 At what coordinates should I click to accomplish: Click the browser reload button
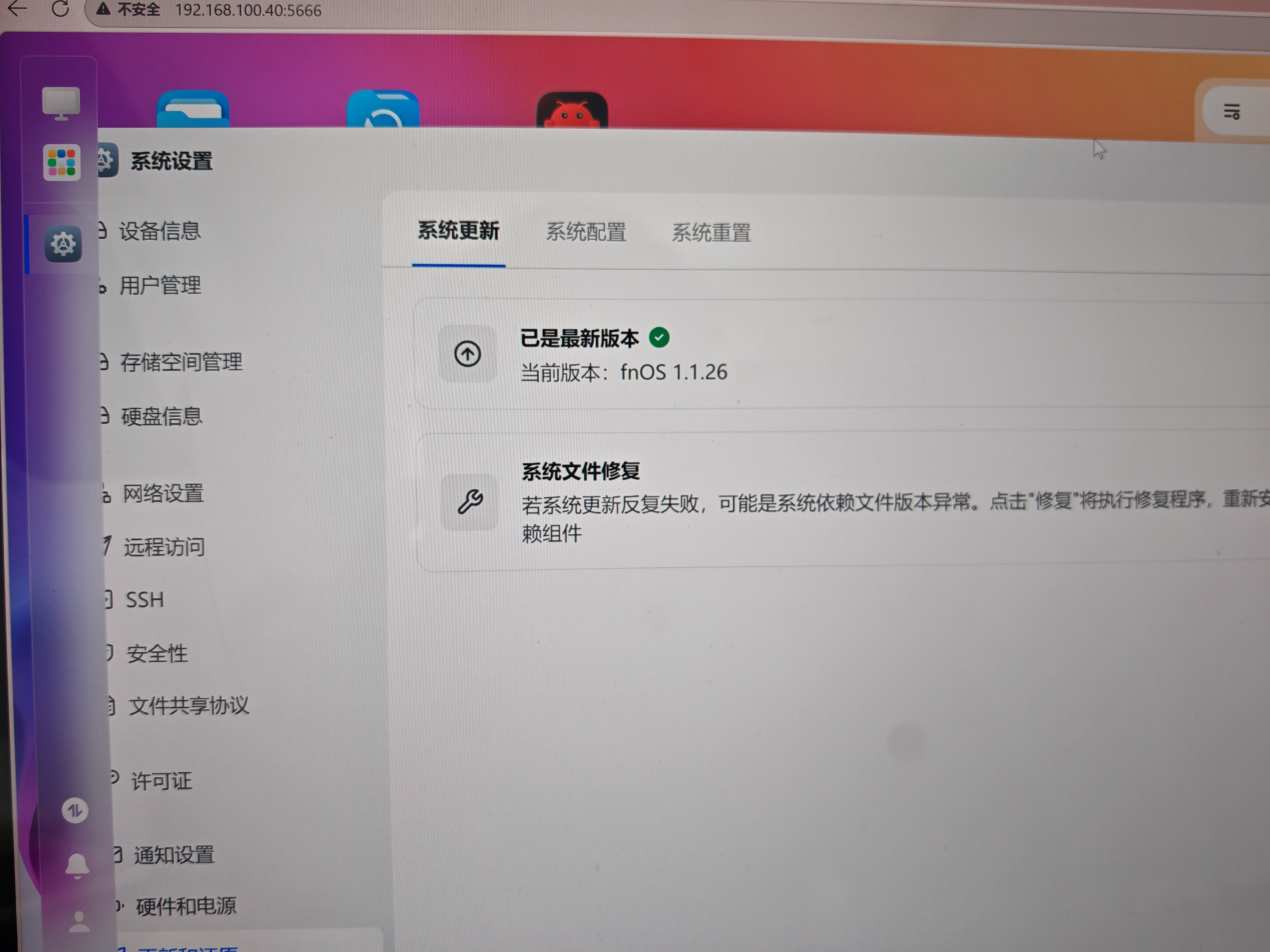point(60,9)
